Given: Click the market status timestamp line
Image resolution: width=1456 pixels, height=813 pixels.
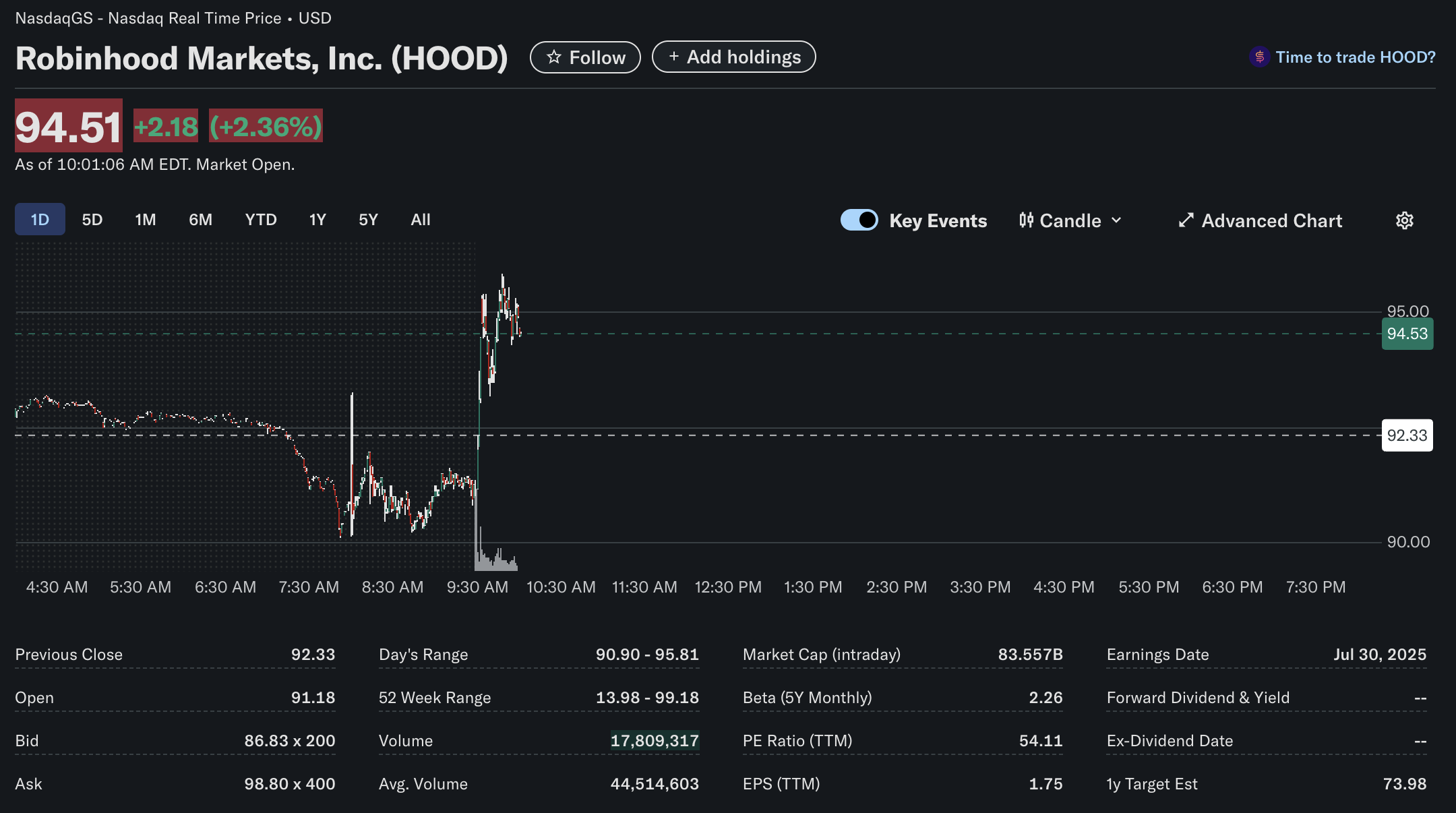Looking at the screenshot, I should (x=155, y=164).
